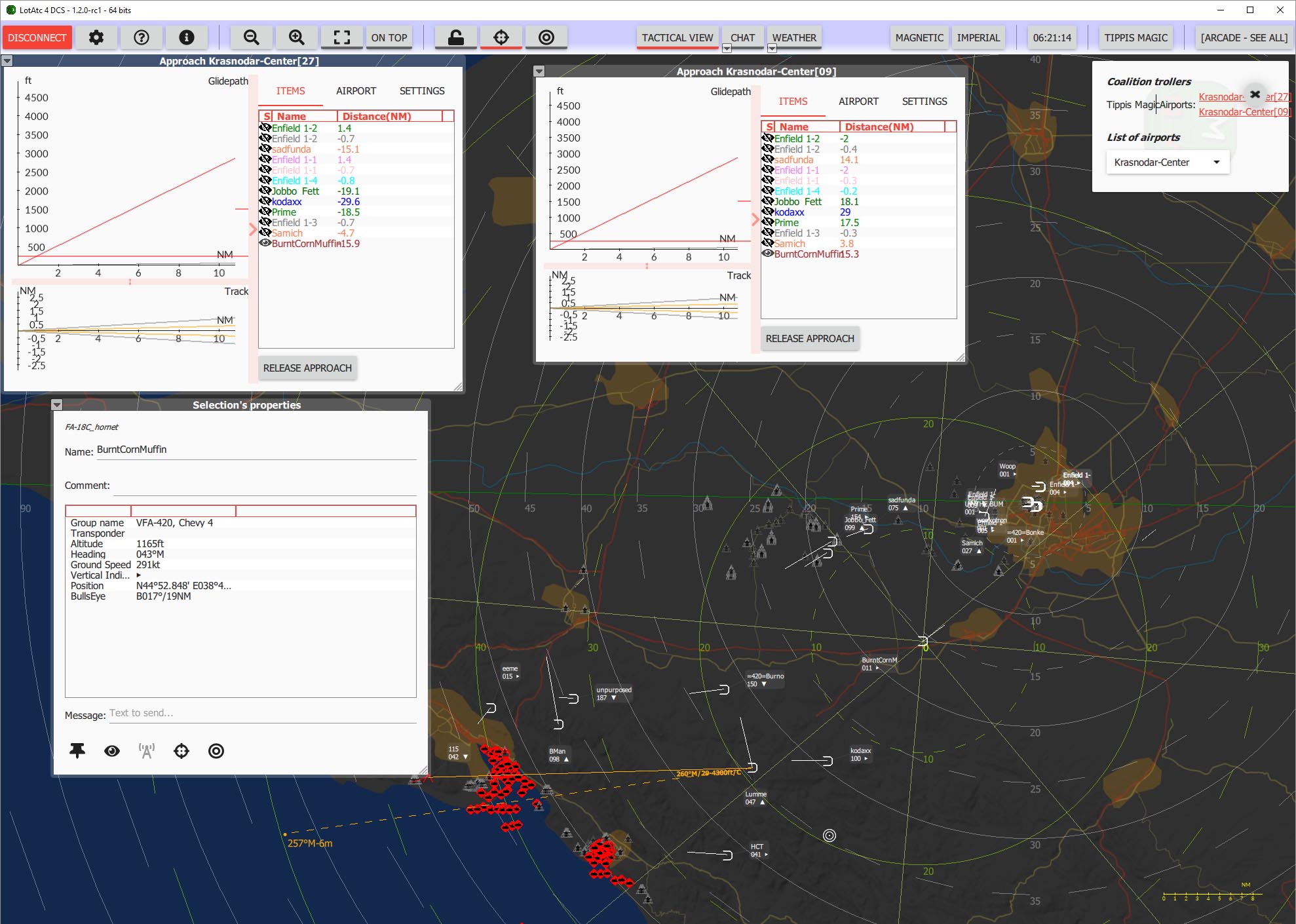This screenshot has height=924, width=1296.
Task: Open the AIRPORT tab in Approach[27]
Action: click(x=356, y=91)
